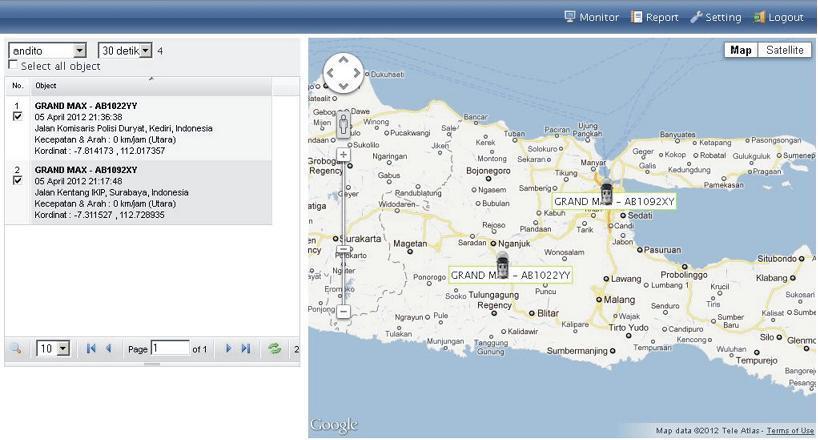Screen dimensions: 818x440
Task: Click the AB1092XY vehicle marker near Surabaya
Action: point(606,191)
